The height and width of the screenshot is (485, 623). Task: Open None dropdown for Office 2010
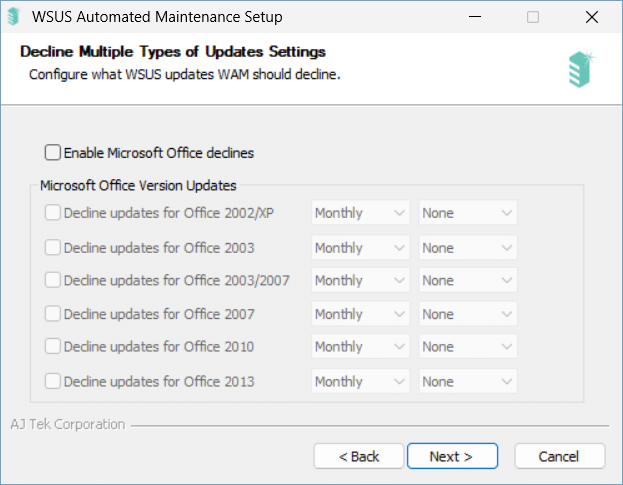(468, 346)
